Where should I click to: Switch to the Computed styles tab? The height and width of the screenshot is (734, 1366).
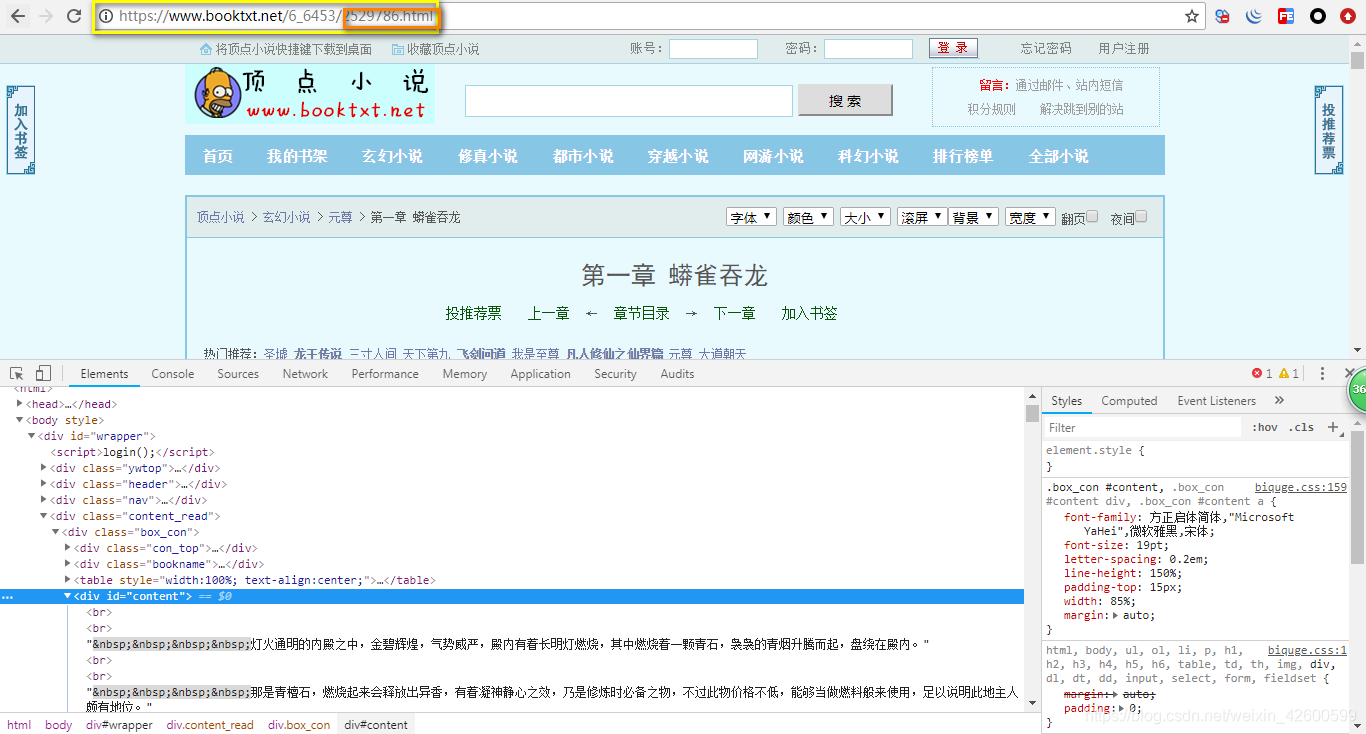click(1129, 400)
